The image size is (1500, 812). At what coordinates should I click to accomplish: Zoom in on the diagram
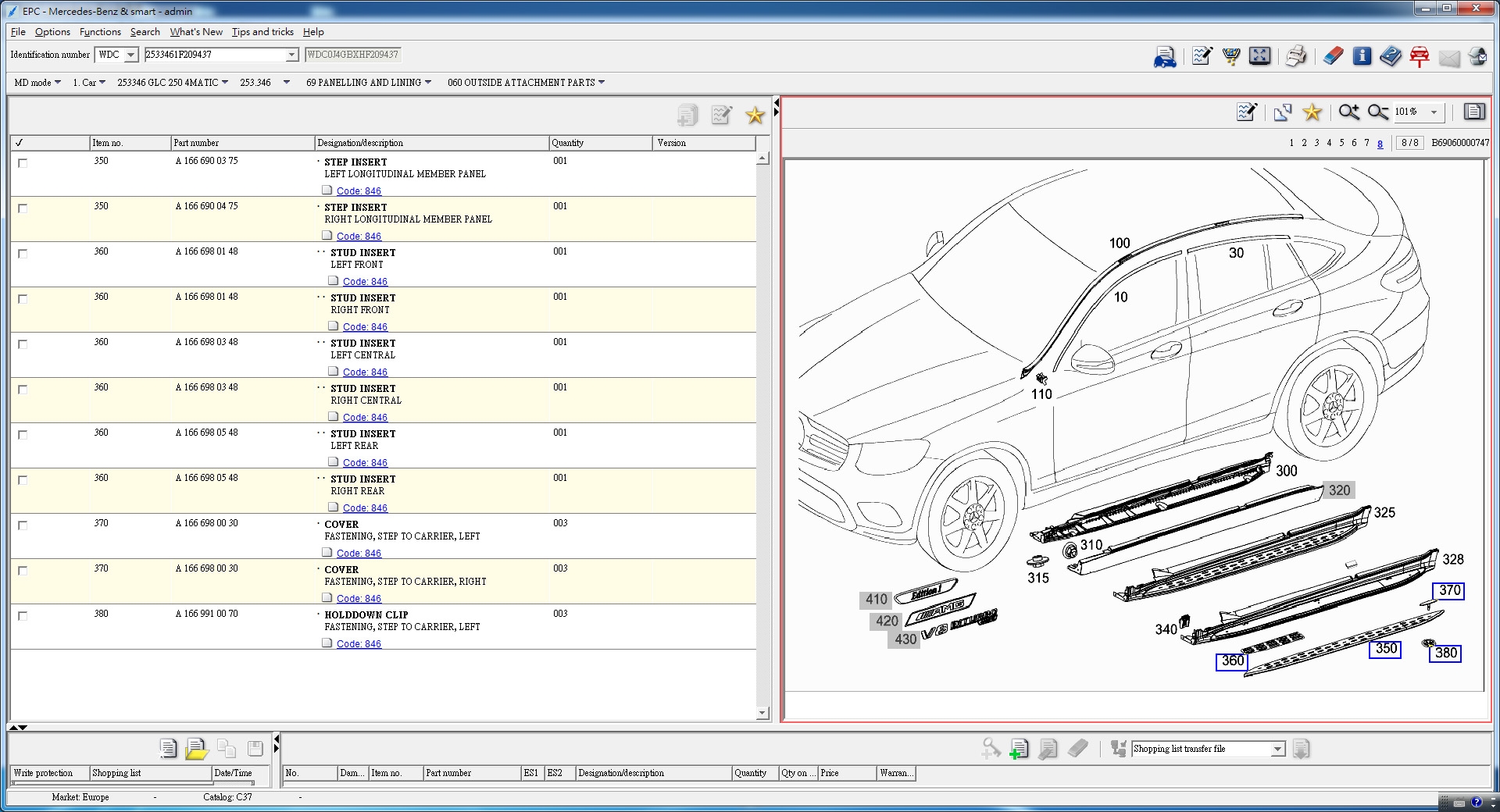pos(1348,112)
